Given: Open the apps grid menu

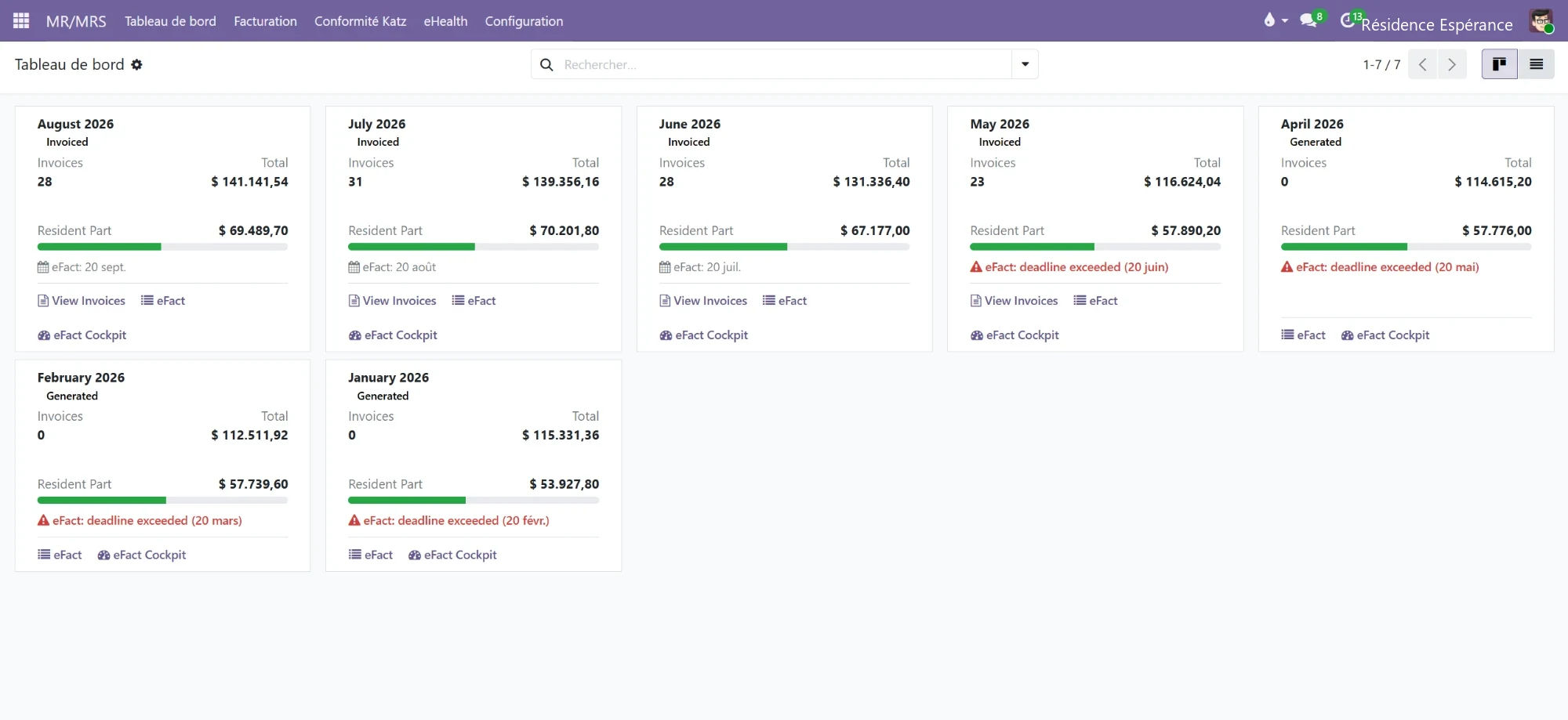Looking at the screenshot, I should 21,21.
